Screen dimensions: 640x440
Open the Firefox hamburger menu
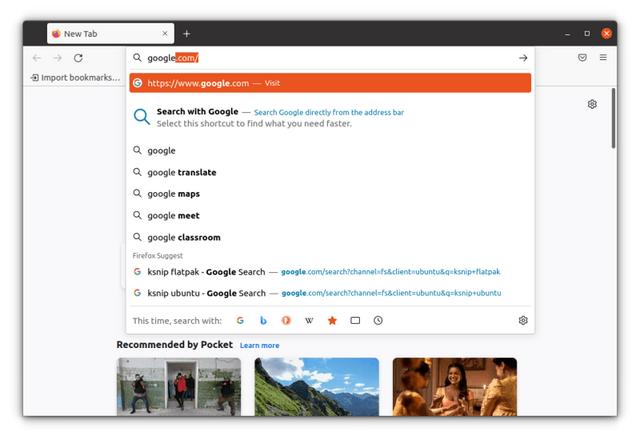pyautogui.click(x=603, y=58)
